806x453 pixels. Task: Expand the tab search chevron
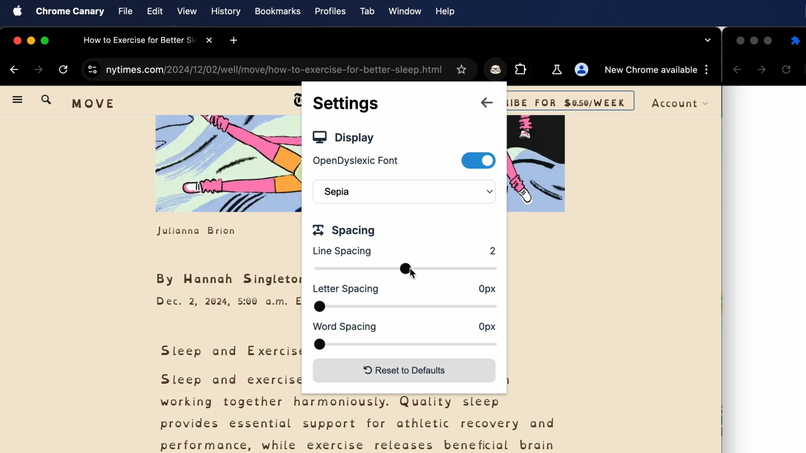(x=707, y=40)
